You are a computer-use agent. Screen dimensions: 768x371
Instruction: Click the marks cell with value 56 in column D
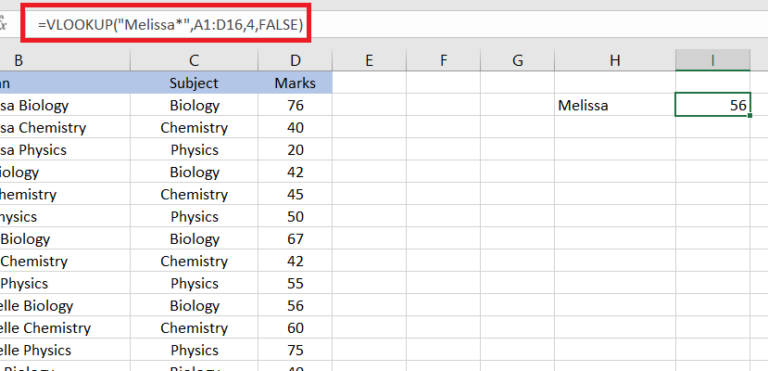pyautogui.click(x=295, y=305)
